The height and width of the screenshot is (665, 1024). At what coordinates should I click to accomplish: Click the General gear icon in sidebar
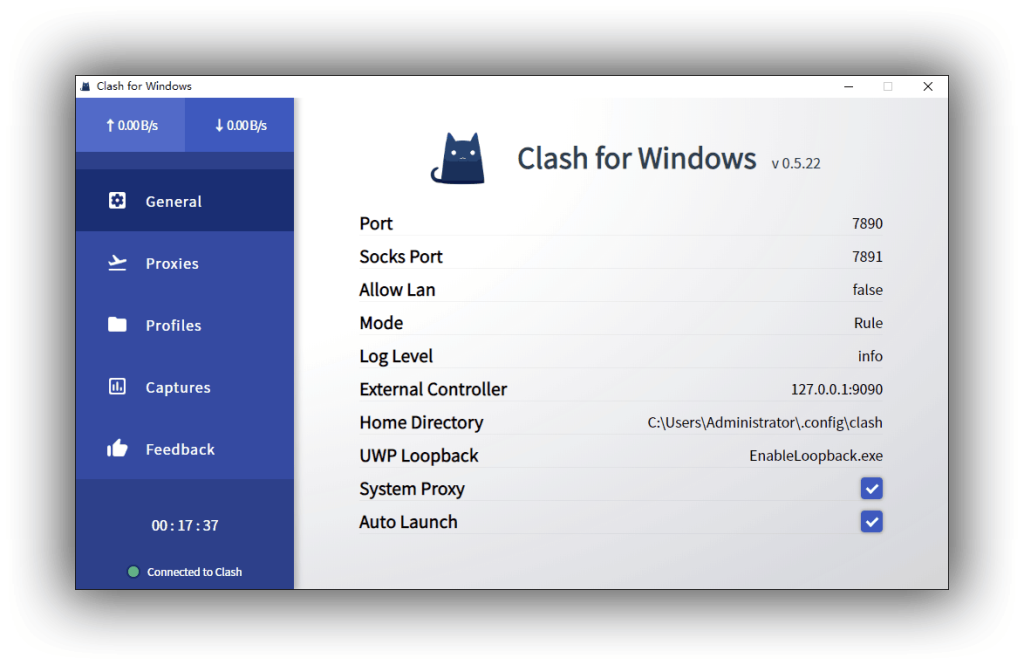tap(117, 201)
